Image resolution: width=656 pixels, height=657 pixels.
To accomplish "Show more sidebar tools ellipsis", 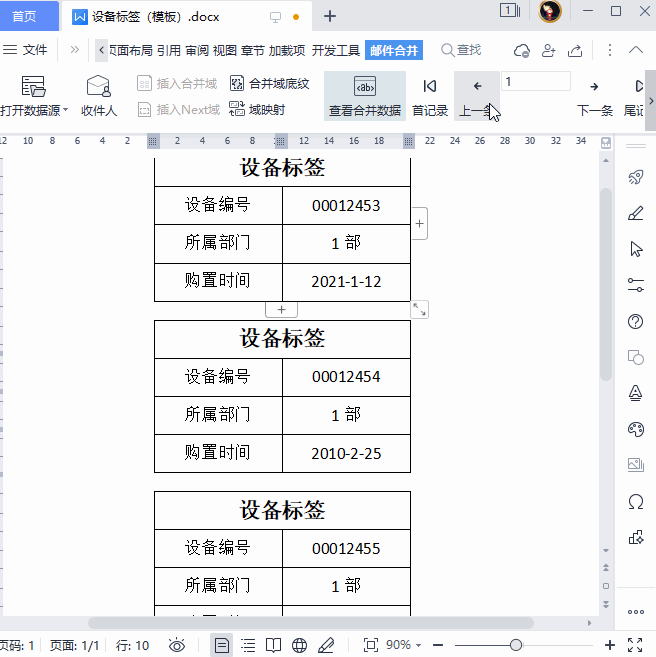I will click(635, 612).
